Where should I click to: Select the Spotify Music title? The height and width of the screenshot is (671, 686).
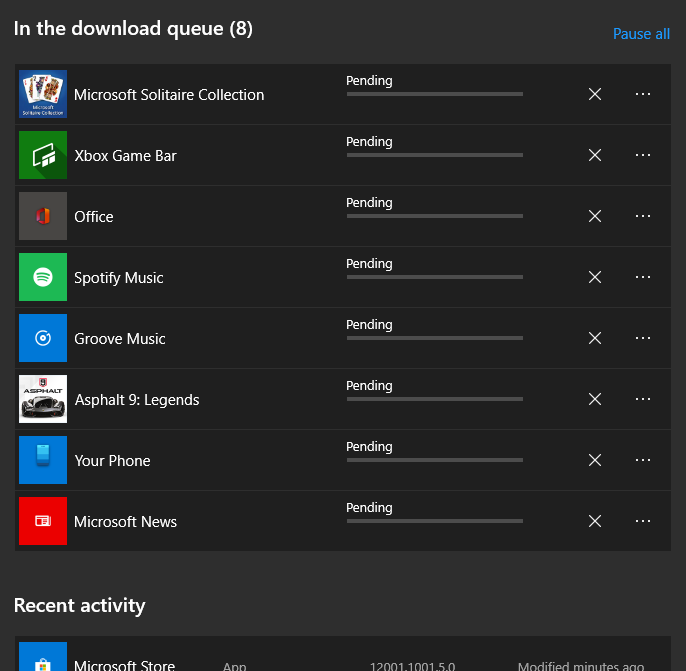[x=119, y=278]
